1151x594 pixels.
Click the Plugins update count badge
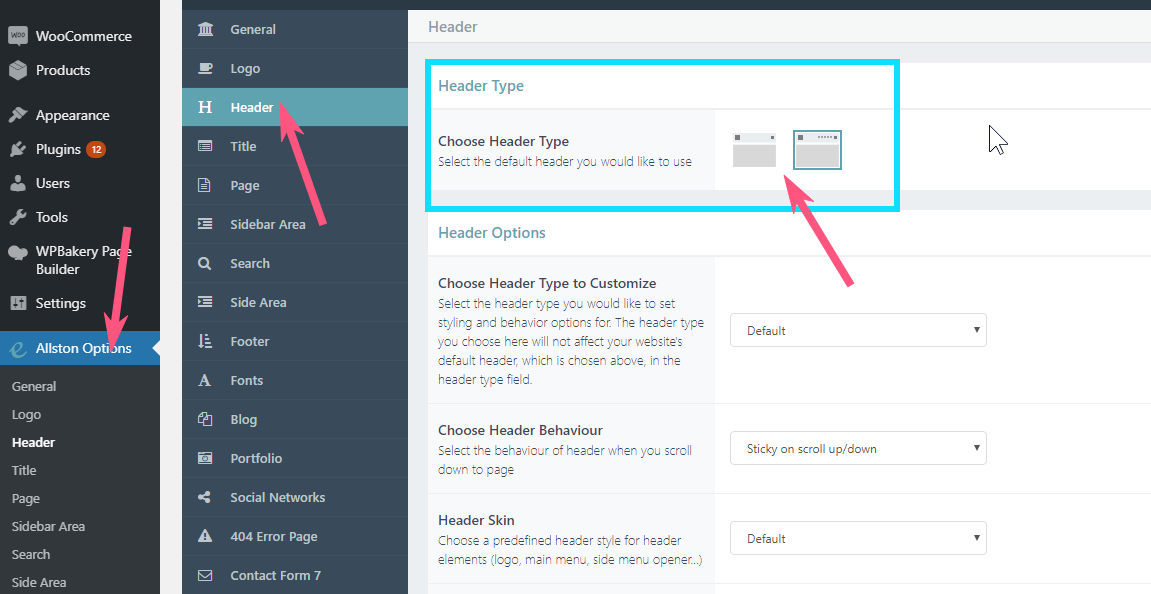click(x=96, y=149)
